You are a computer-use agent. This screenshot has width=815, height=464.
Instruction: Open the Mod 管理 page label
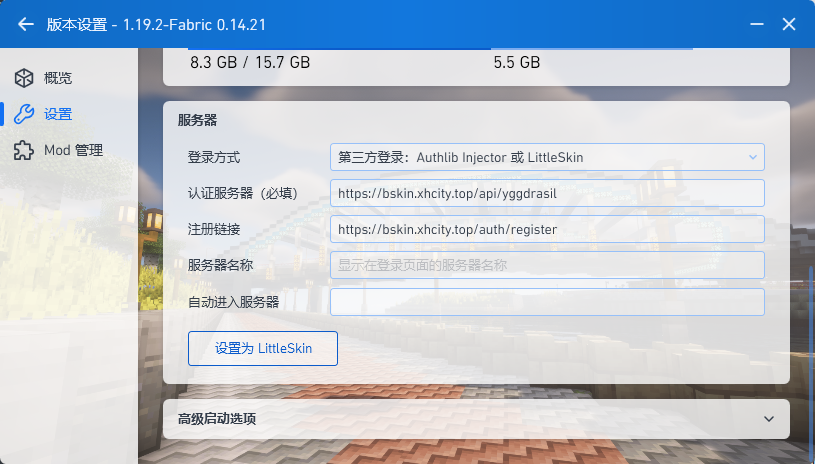click(73, 150)
